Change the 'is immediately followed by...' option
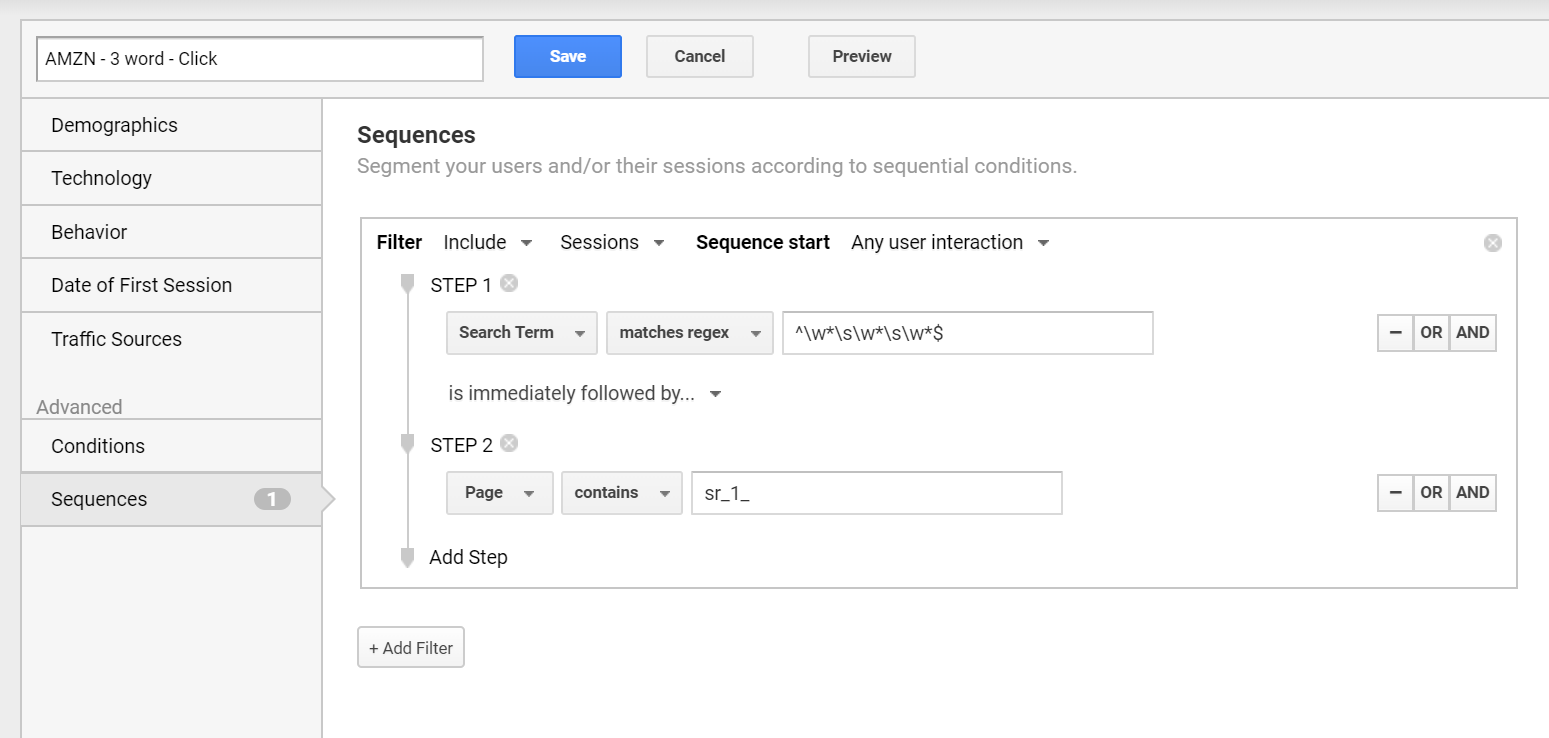 [x=585, y=394]
